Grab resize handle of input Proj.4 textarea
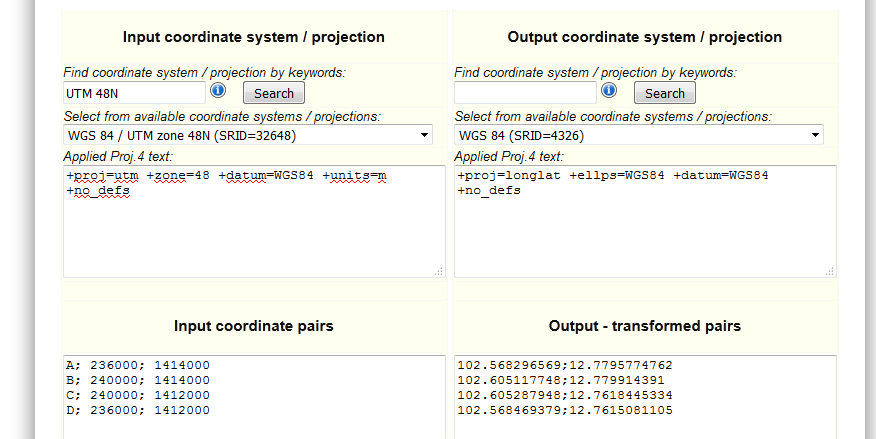The height and width of the screenshot is (439, 876). 440,271
